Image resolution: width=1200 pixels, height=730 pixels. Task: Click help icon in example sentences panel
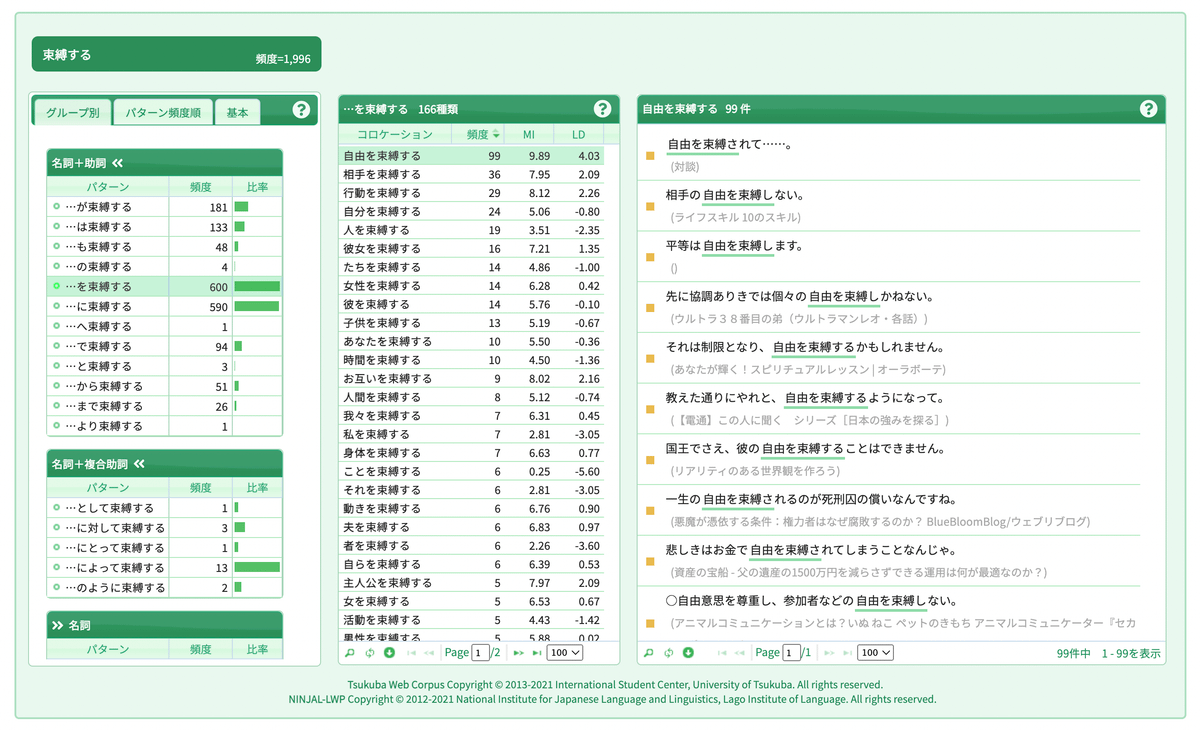1148,109
